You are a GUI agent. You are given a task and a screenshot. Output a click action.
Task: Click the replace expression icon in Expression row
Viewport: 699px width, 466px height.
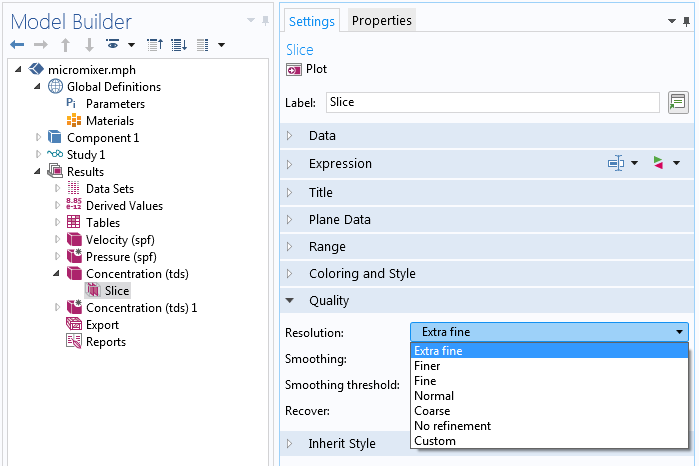click(x=616, y=163)
